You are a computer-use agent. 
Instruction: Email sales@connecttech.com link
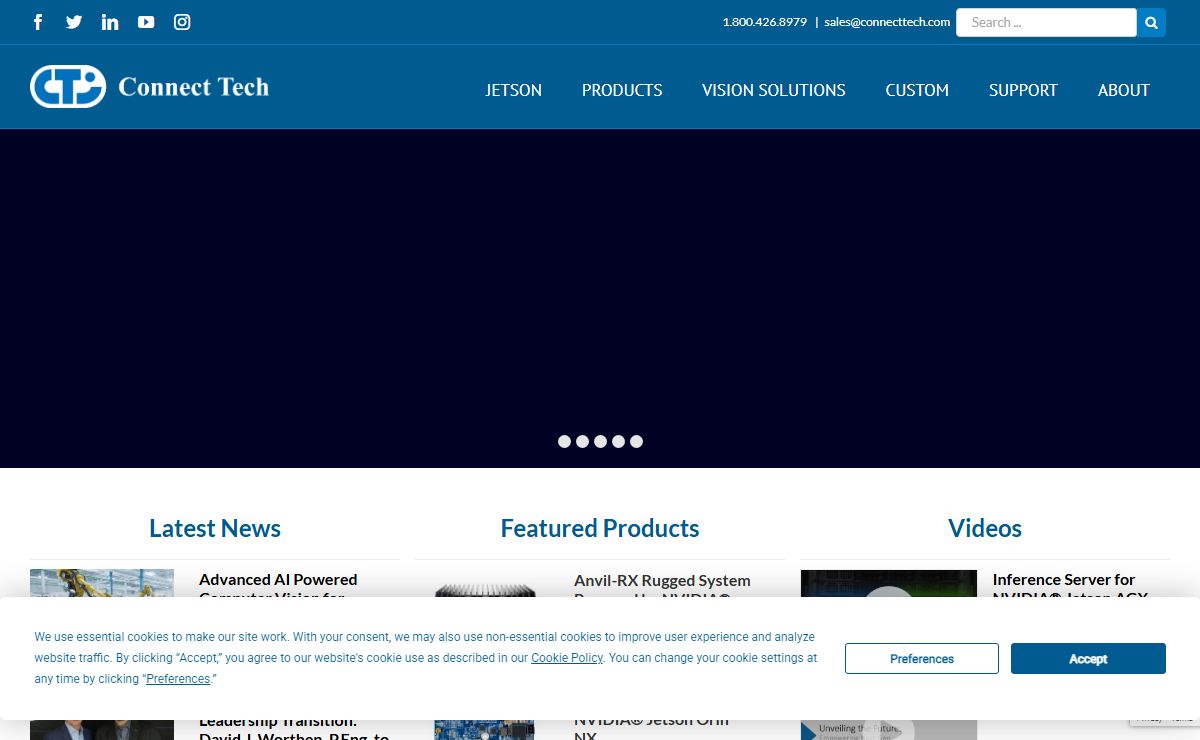tap(887, 22)
